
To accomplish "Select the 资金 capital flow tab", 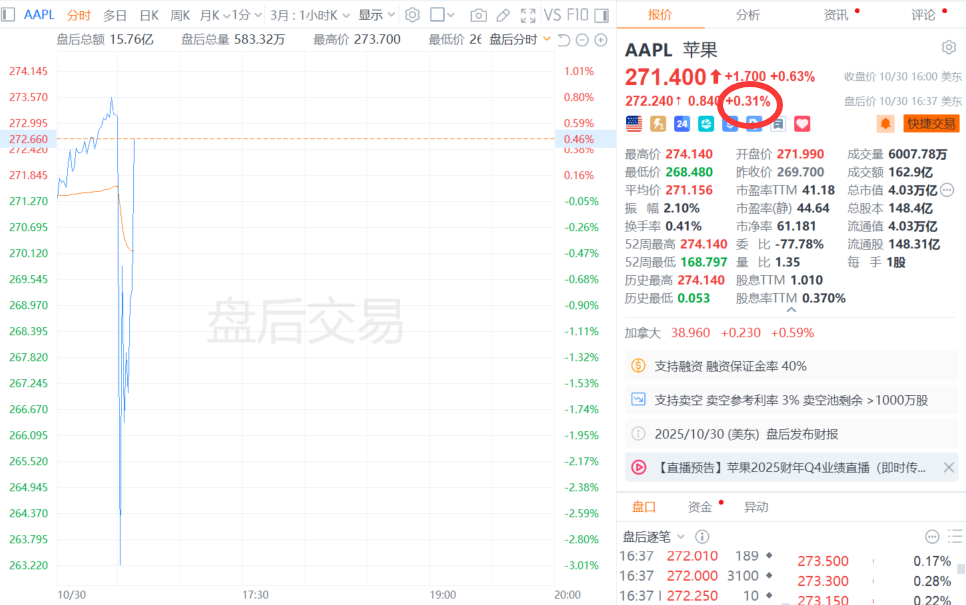I will coord(700,507).
